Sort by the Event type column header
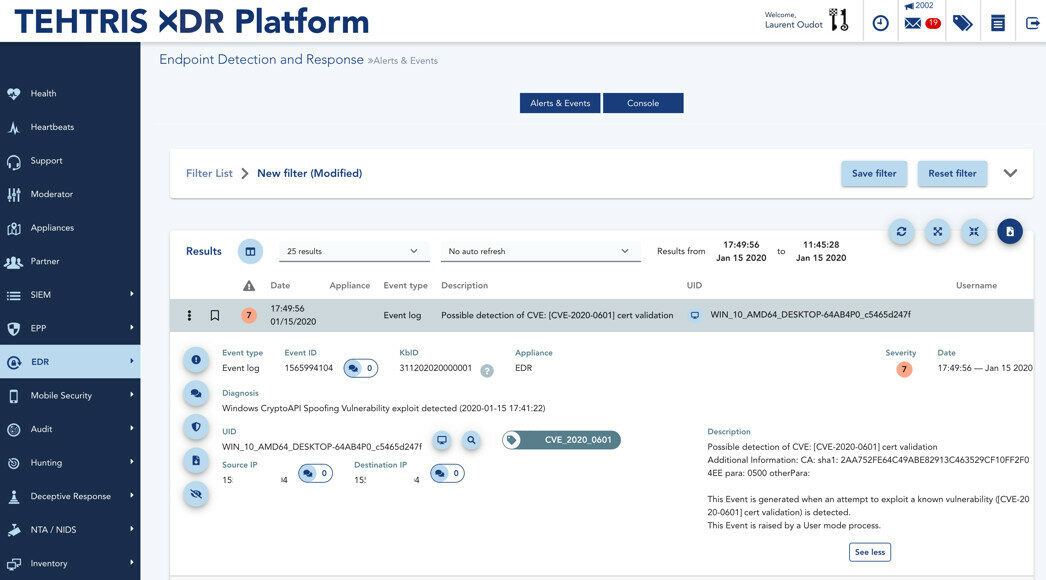Image resolution: width=1046 pixels, height=580 pixels. [406, 286]
